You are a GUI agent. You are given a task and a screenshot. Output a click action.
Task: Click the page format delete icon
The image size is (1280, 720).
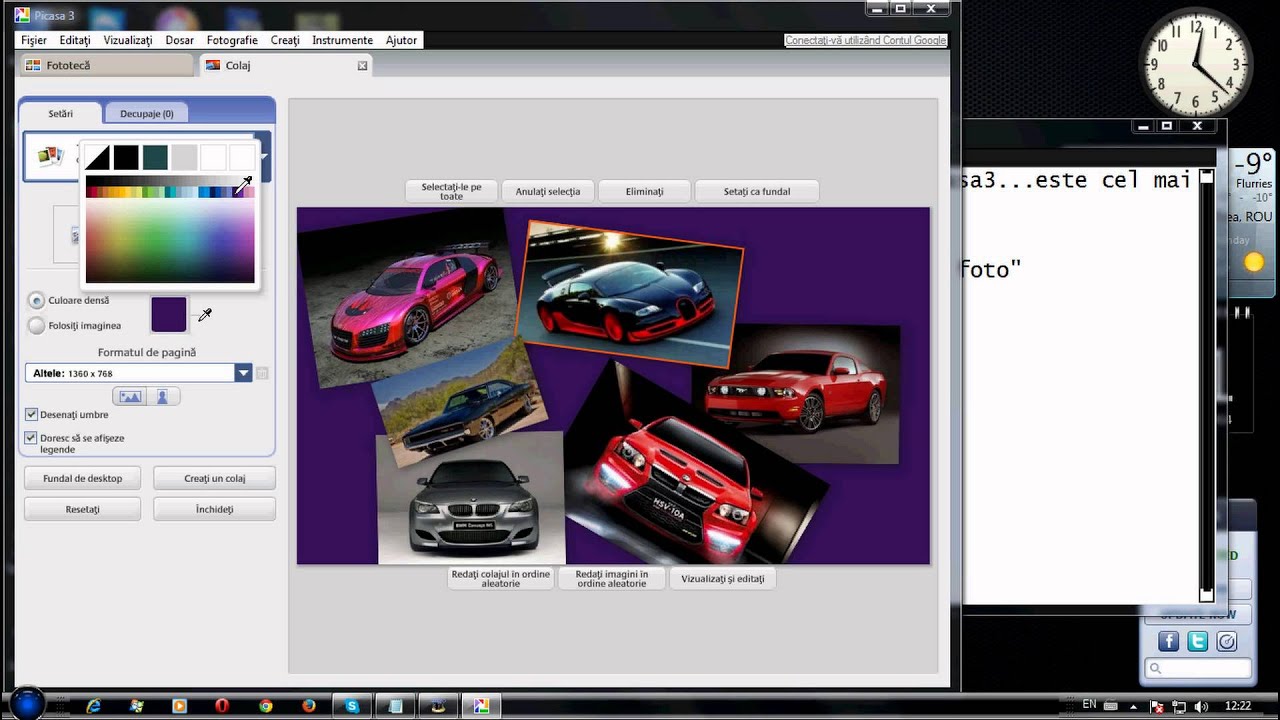[262, 373]
